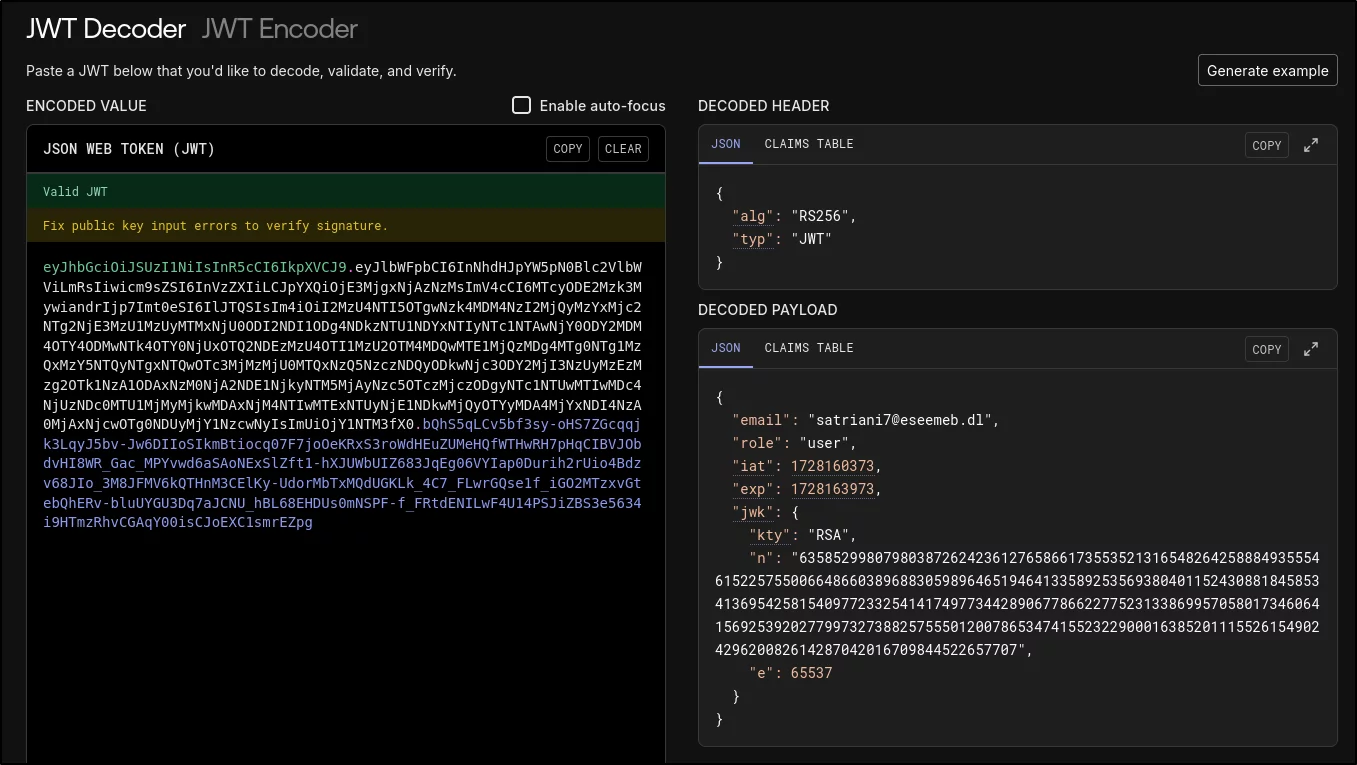The width and height of the screenshot is (1357, 765).
Task: Select the JWT Decoder tab
Action: (106, 29)
